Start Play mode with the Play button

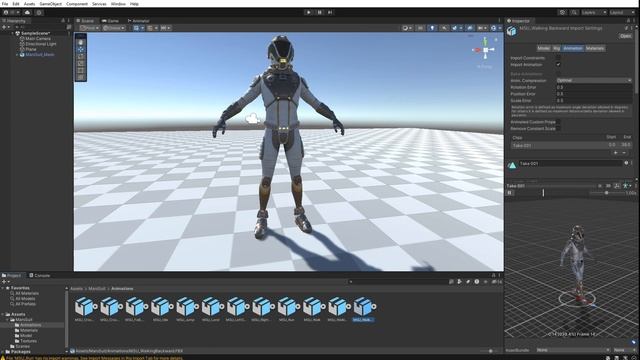[x=309, y=12]
